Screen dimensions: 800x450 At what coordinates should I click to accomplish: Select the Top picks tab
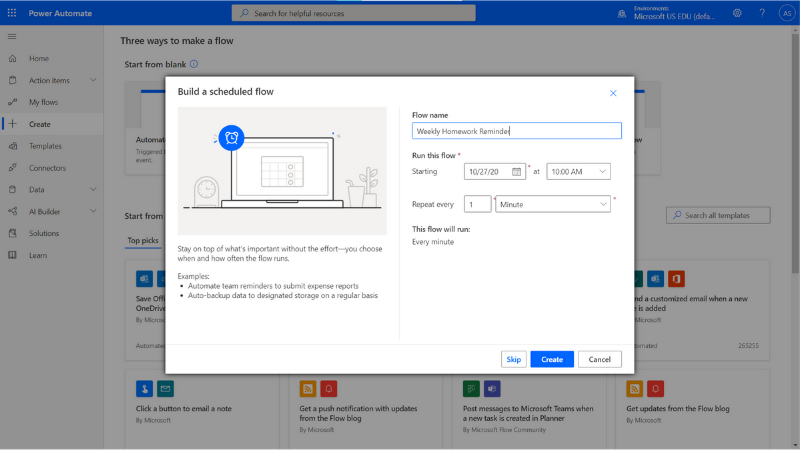tap(143, 240)
